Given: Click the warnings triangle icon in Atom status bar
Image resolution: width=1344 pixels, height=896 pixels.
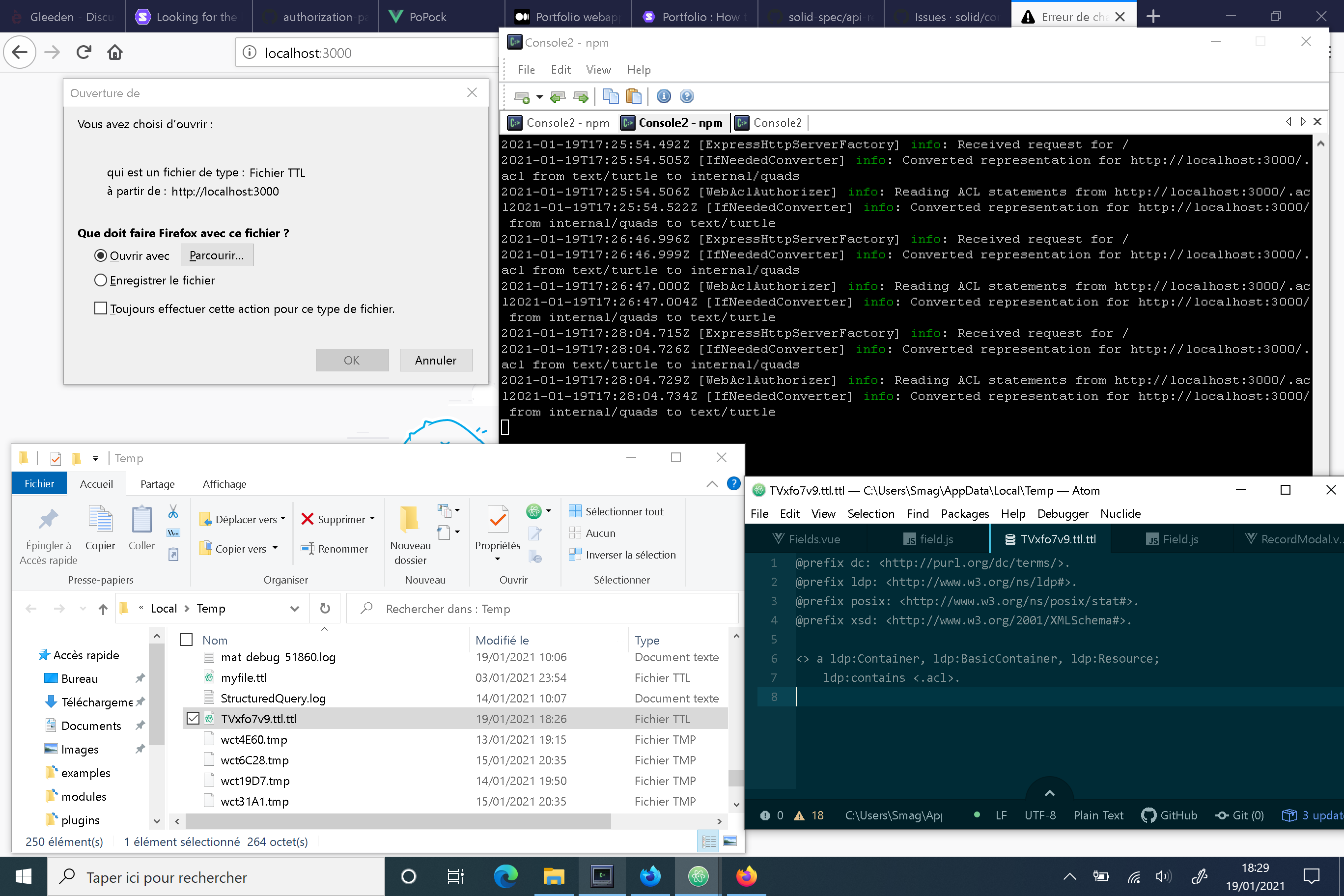Looking at the screenshot, I should click(799, 815).
